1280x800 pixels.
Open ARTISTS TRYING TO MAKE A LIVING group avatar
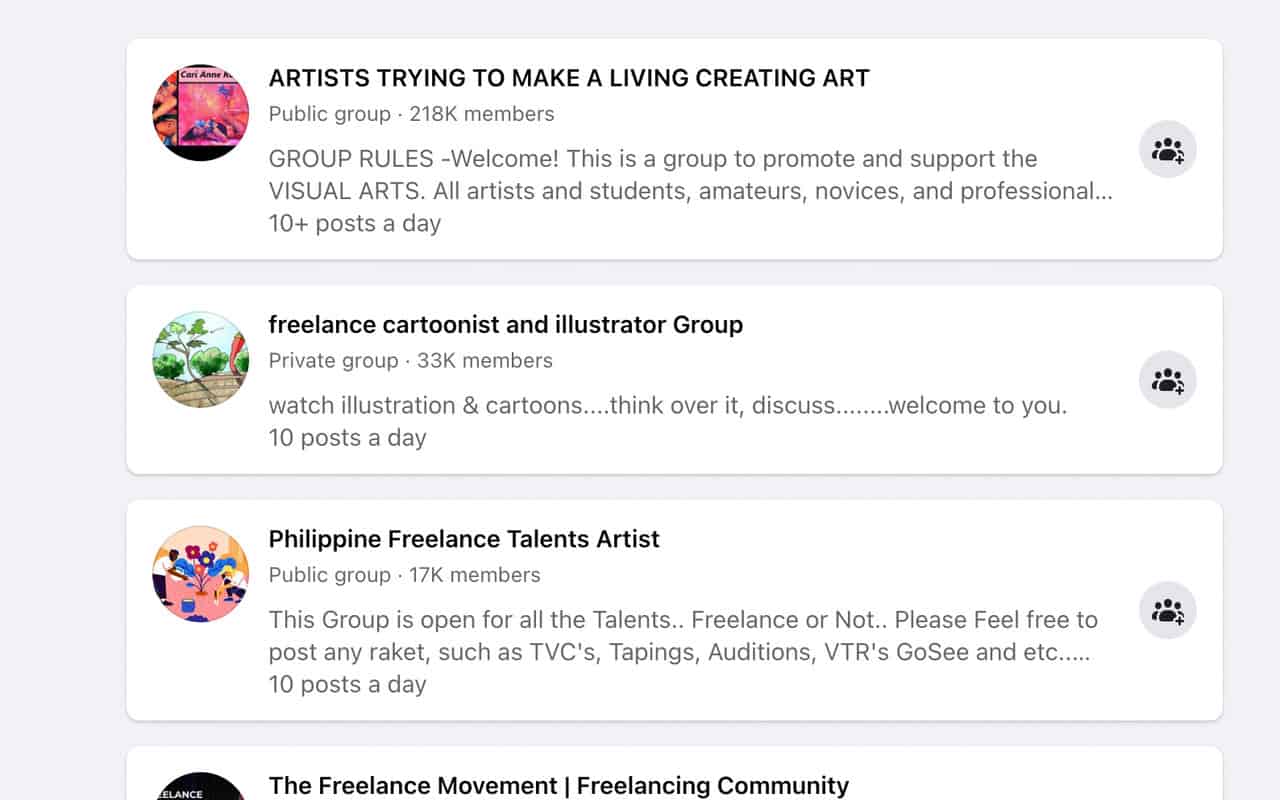[200, 113]
